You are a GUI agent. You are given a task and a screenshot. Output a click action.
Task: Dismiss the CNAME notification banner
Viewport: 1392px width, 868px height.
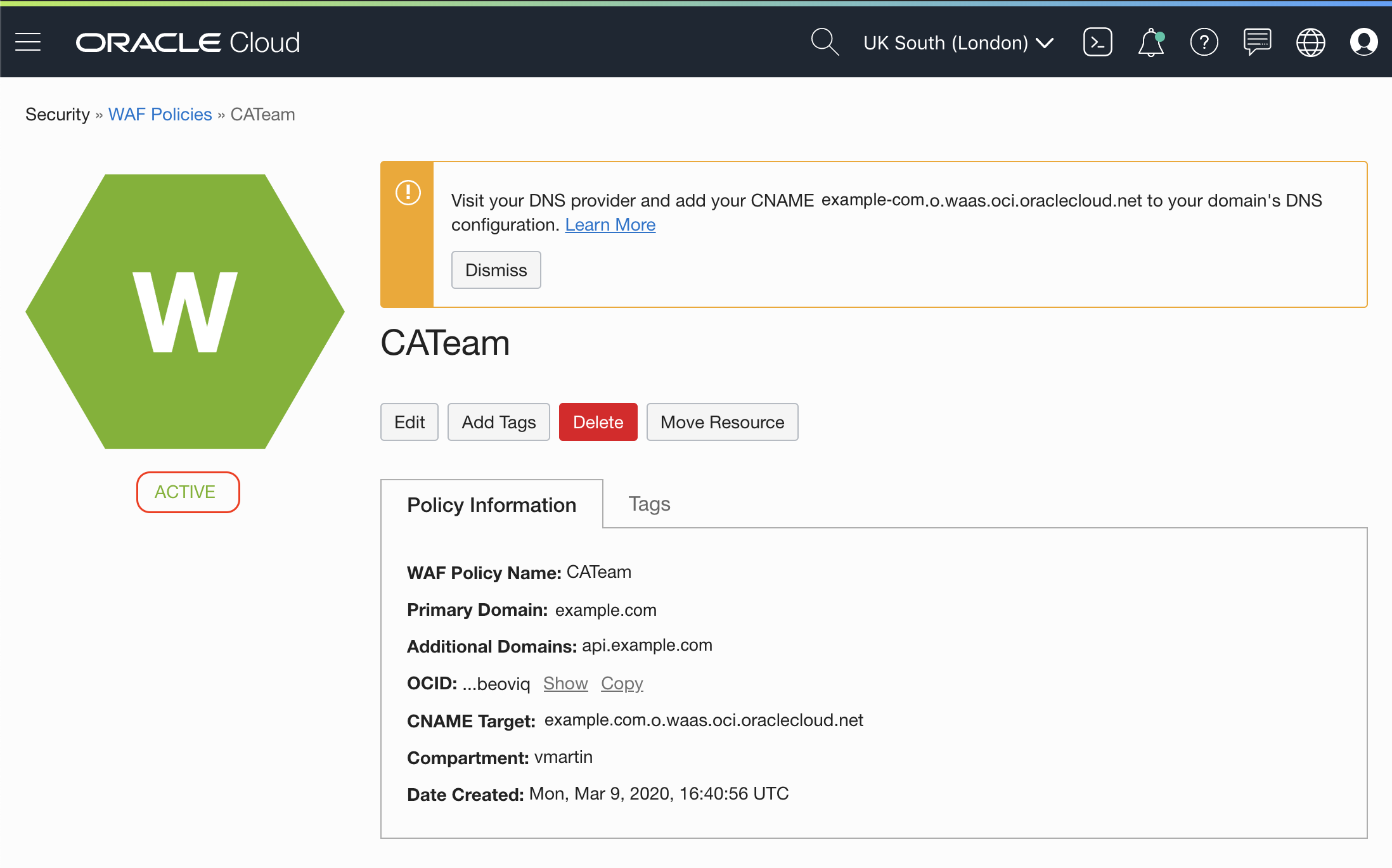point(496,270)
